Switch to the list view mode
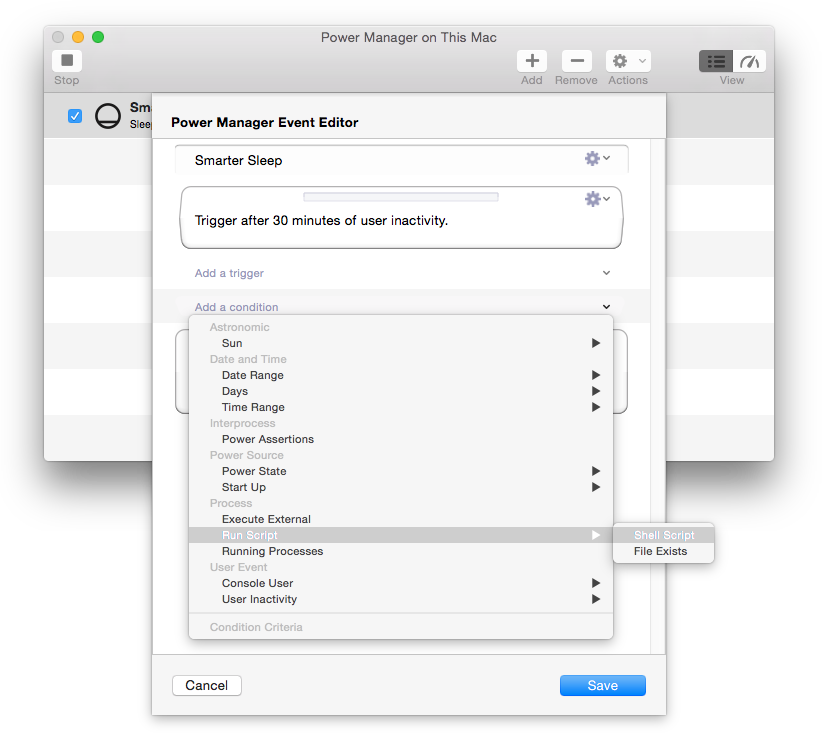Viewport: 822px width, 733px height. [716, 61]
